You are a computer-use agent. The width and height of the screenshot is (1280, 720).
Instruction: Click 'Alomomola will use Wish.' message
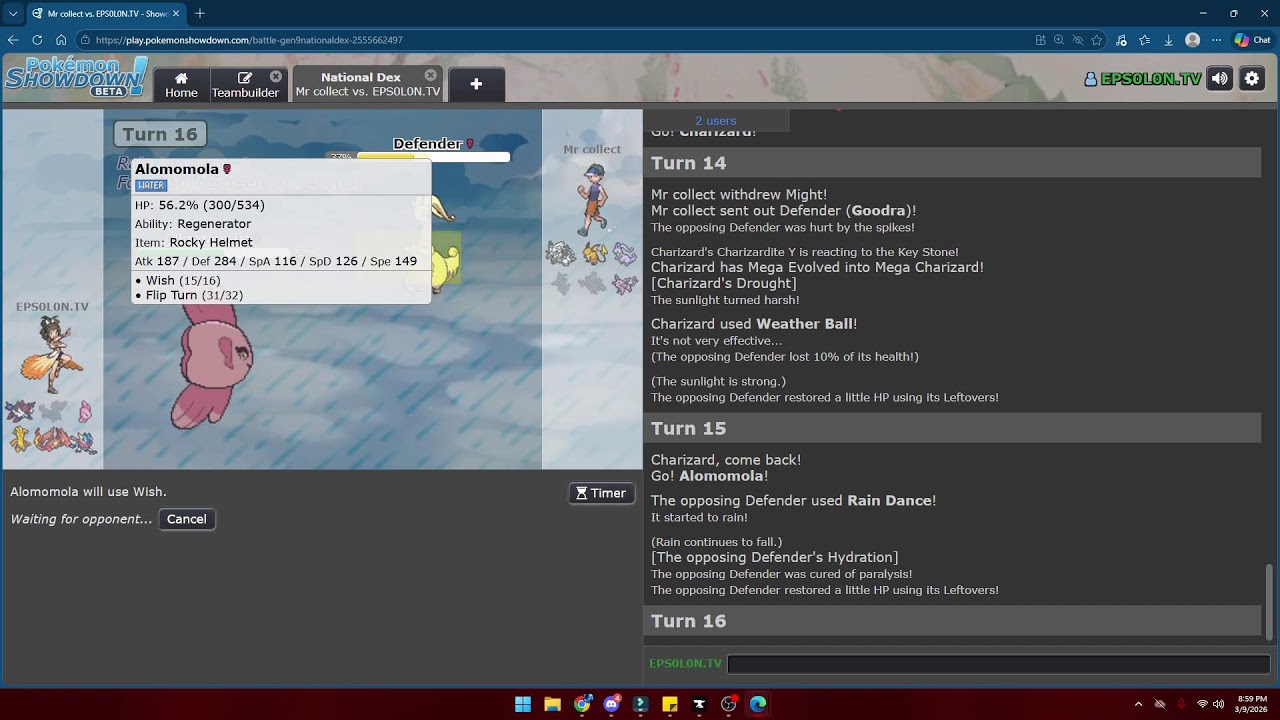pyautogui.click(x=89, y=492)
